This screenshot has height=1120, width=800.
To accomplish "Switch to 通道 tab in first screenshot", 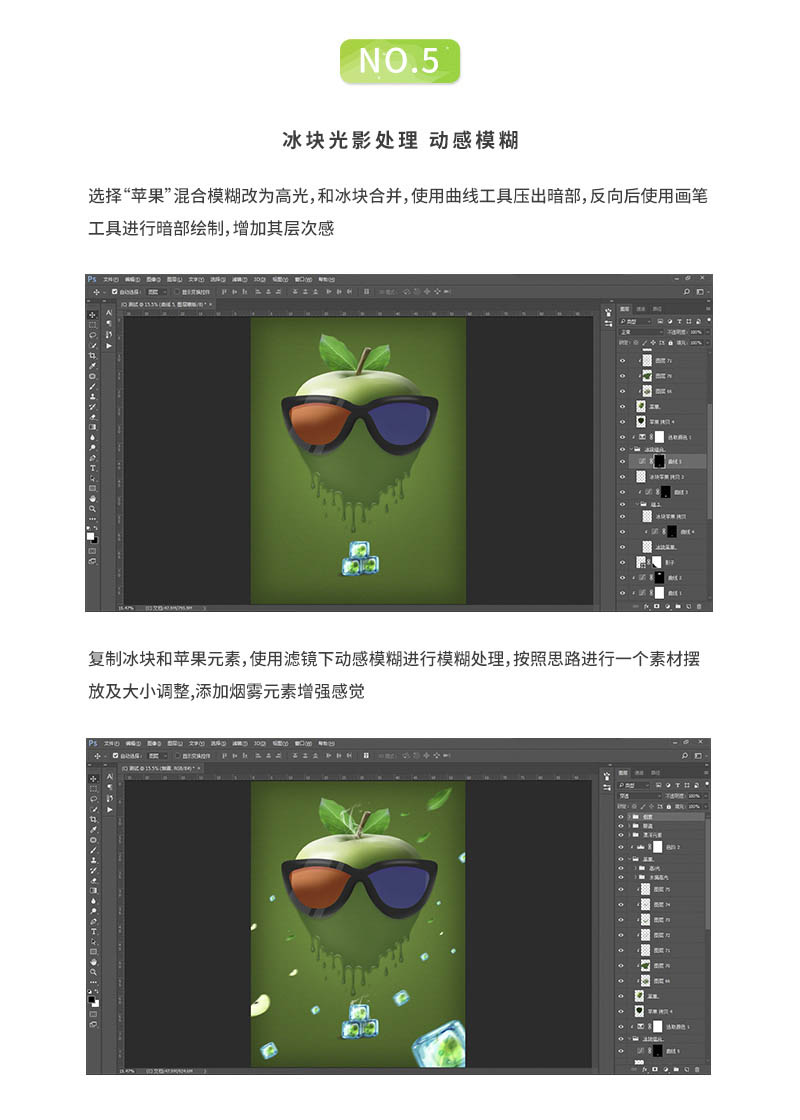I will (x=641, y=309).
